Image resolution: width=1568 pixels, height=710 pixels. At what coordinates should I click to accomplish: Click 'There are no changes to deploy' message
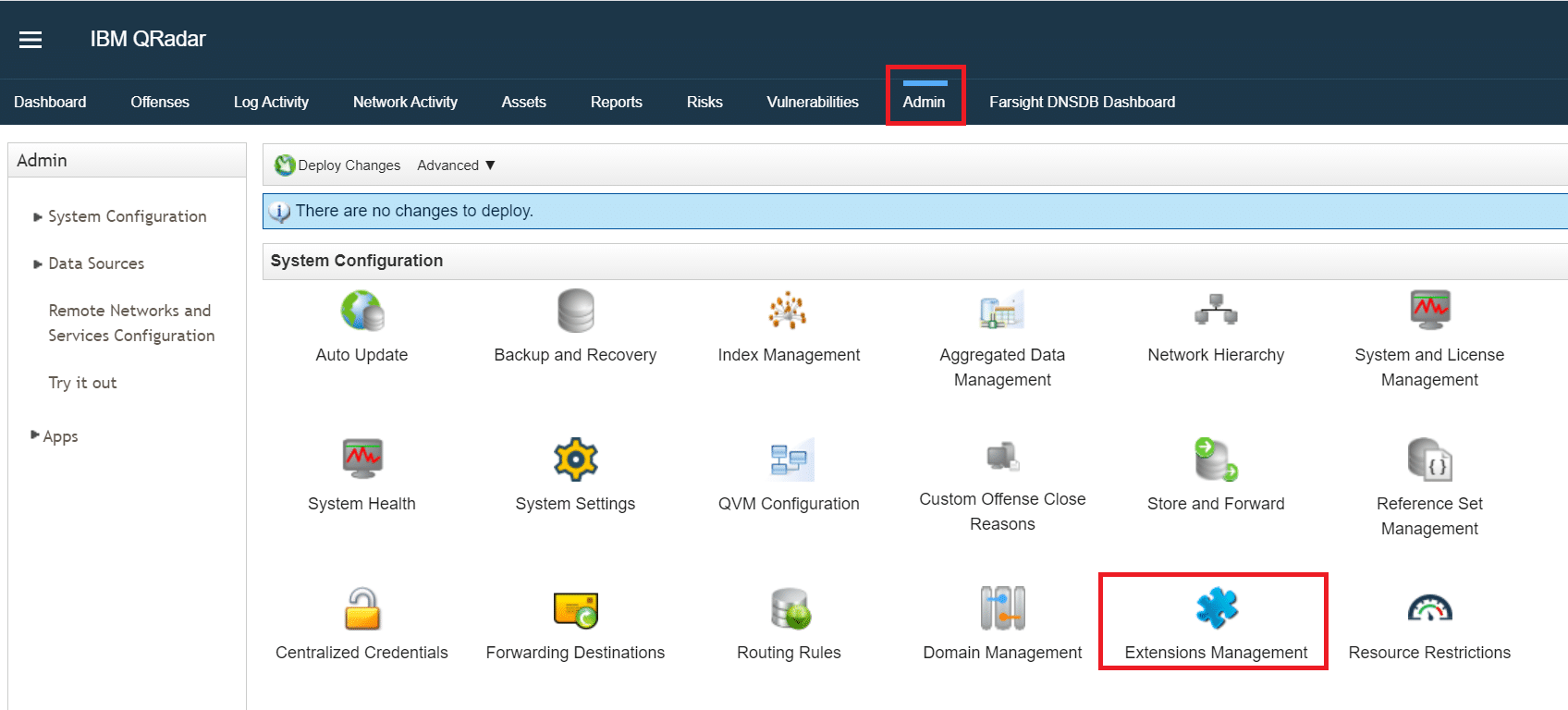point(414,211)
